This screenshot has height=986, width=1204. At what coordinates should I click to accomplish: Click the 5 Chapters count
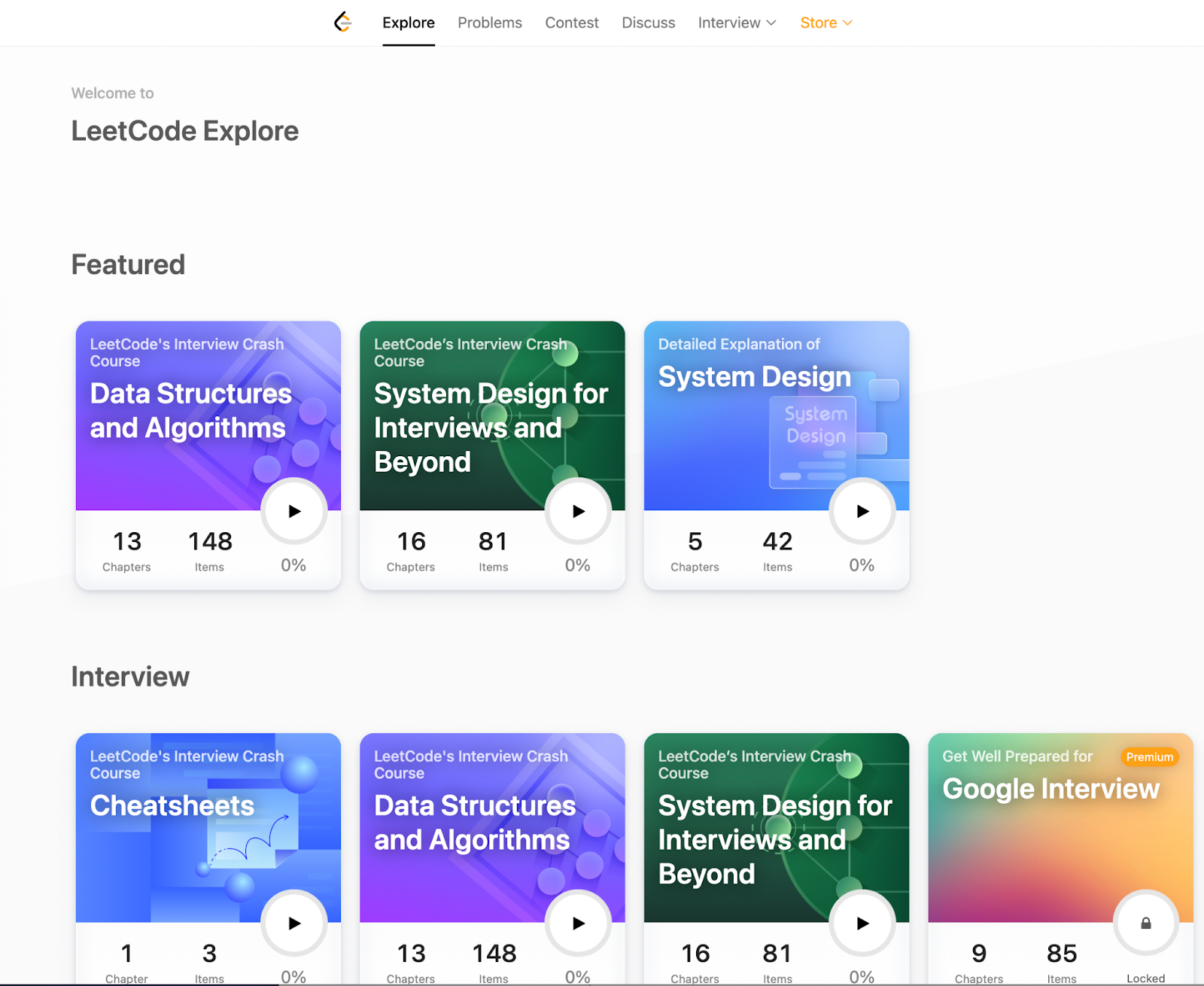click(x=695, y=550)
